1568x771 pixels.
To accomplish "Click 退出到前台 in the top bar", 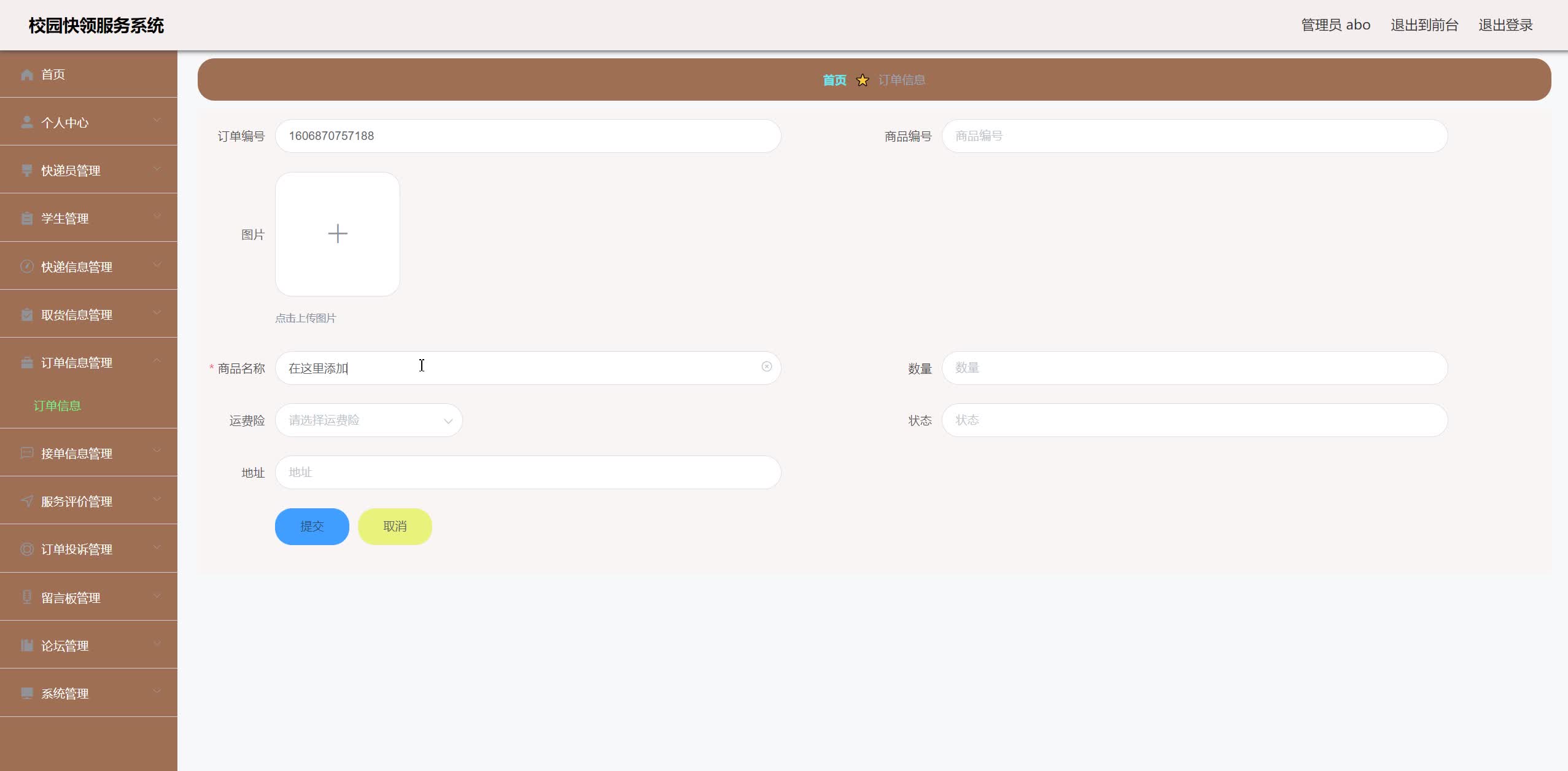I will coord(1424,25).
